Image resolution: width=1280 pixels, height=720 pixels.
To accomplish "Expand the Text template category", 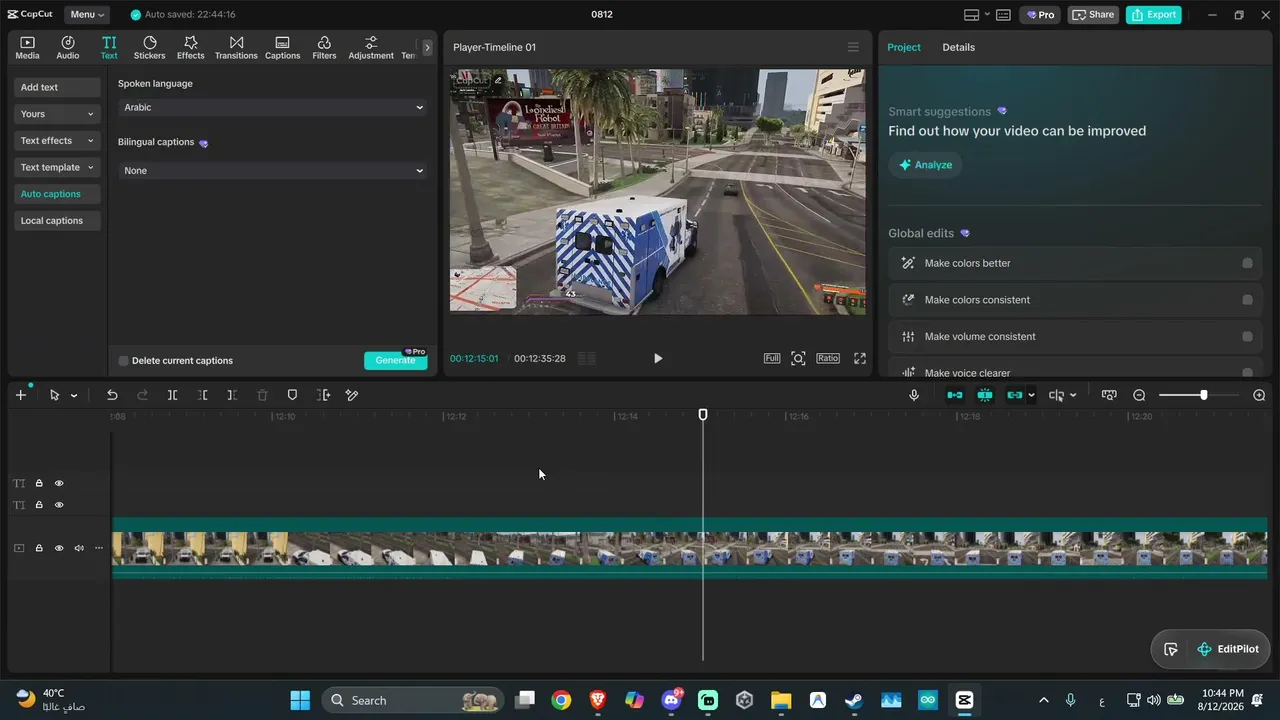I will (x=57, y=168).
